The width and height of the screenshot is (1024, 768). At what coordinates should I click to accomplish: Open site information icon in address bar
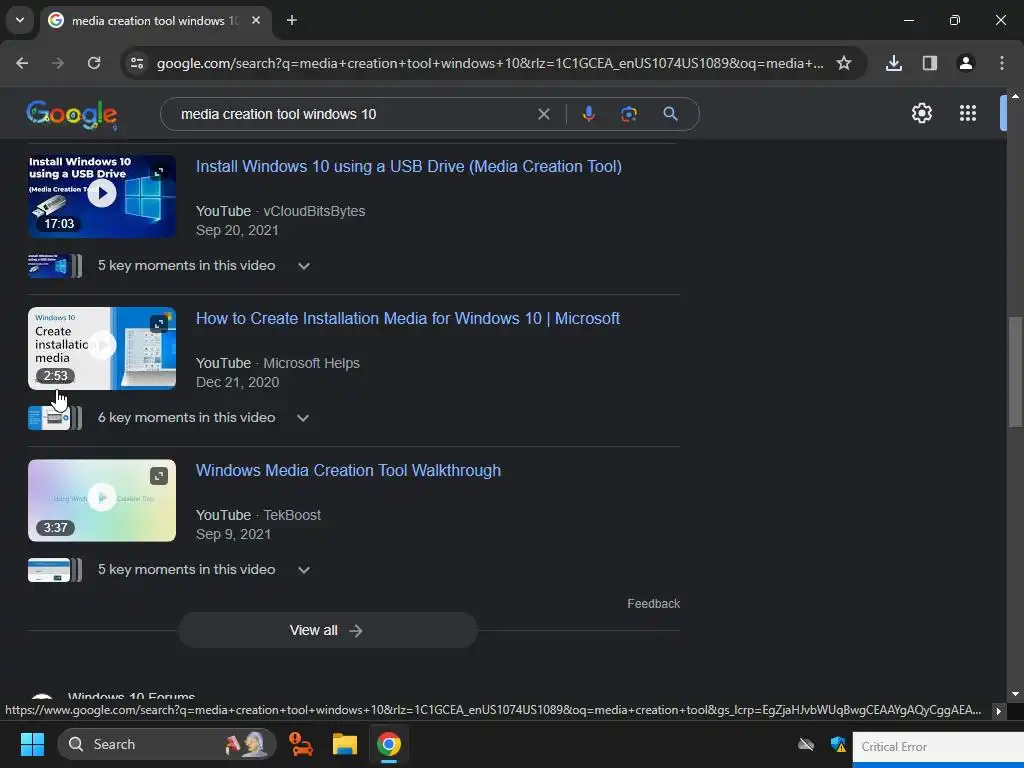pos(137,63)
